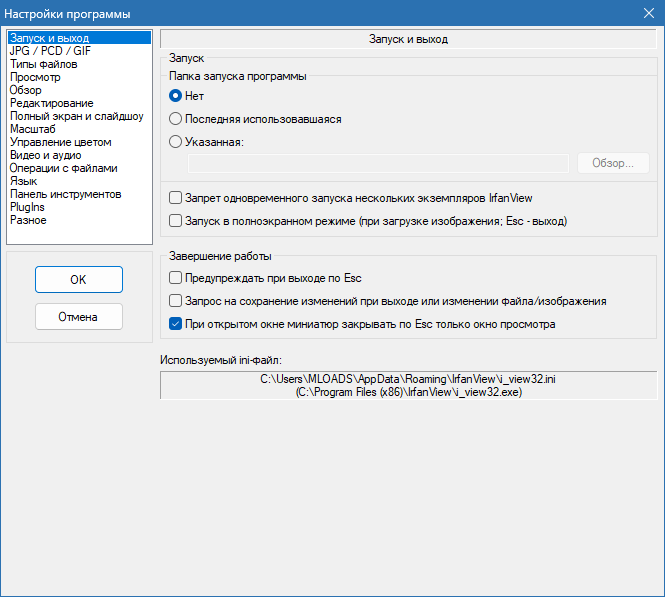The image size is (665, 597).
Task: Click the OK button
Action: click(79, 279)
